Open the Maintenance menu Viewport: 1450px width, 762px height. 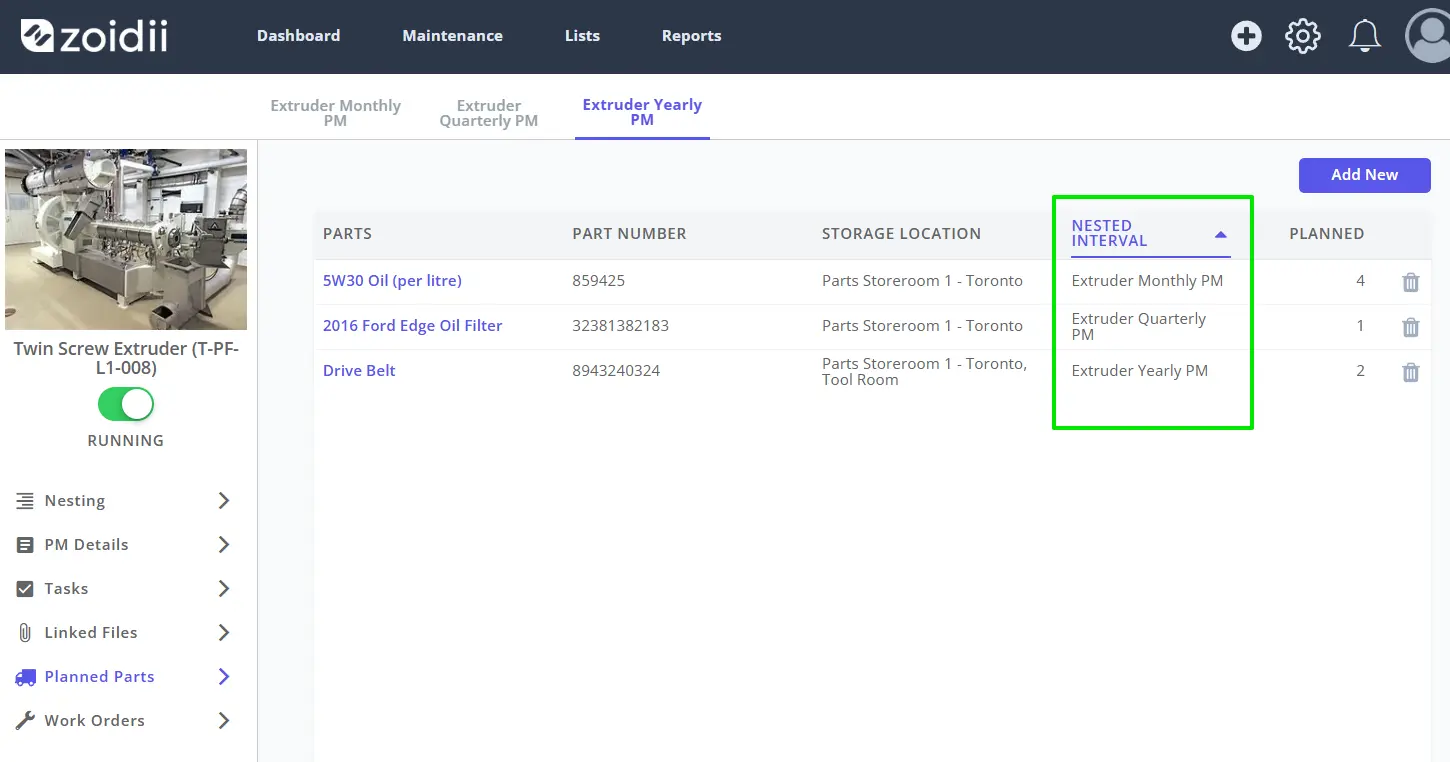452,36
